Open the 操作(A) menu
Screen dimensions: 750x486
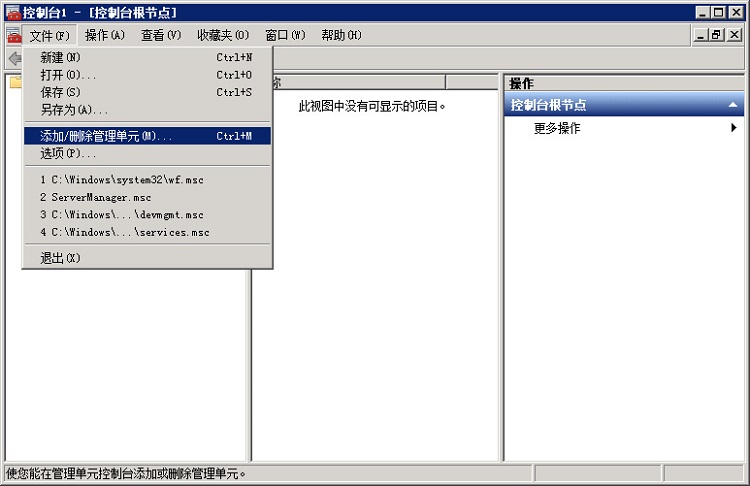click(x=105, y=35)
